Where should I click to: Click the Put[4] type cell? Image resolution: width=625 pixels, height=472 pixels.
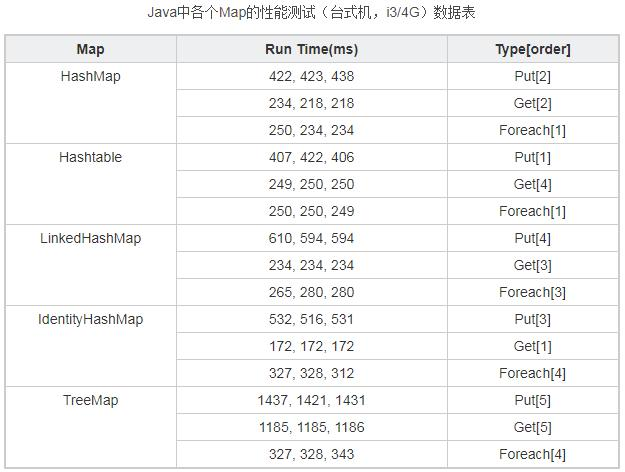(532, 238)
